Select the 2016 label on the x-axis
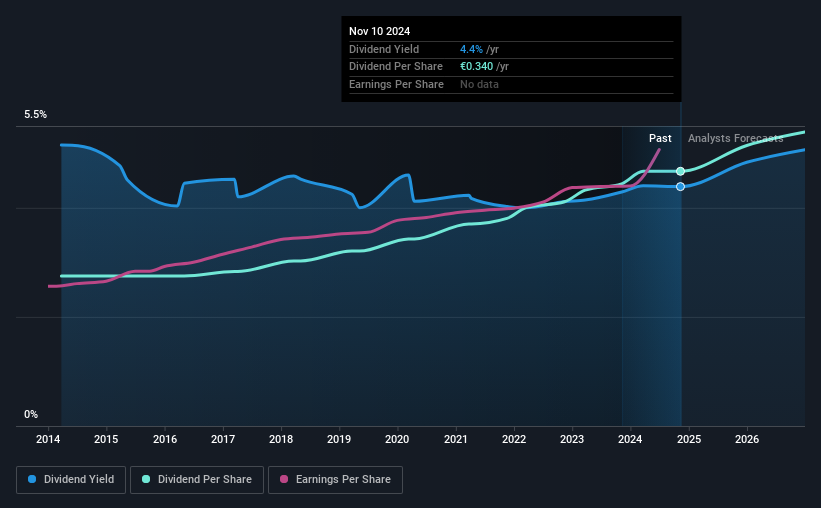This screenshot has width=821, height=508. tap(165, 439)
